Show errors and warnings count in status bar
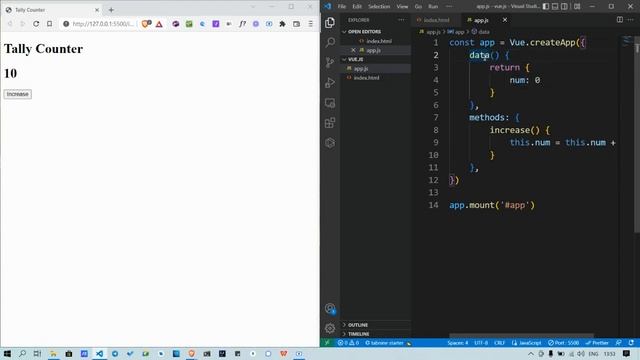This screenshot has height=360, width=640. tap(348, 343)
